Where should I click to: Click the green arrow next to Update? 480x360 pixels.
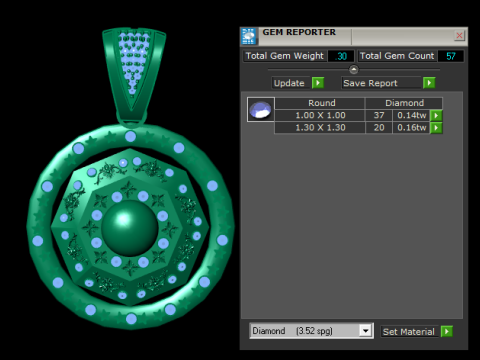click(x=318, y=83)
